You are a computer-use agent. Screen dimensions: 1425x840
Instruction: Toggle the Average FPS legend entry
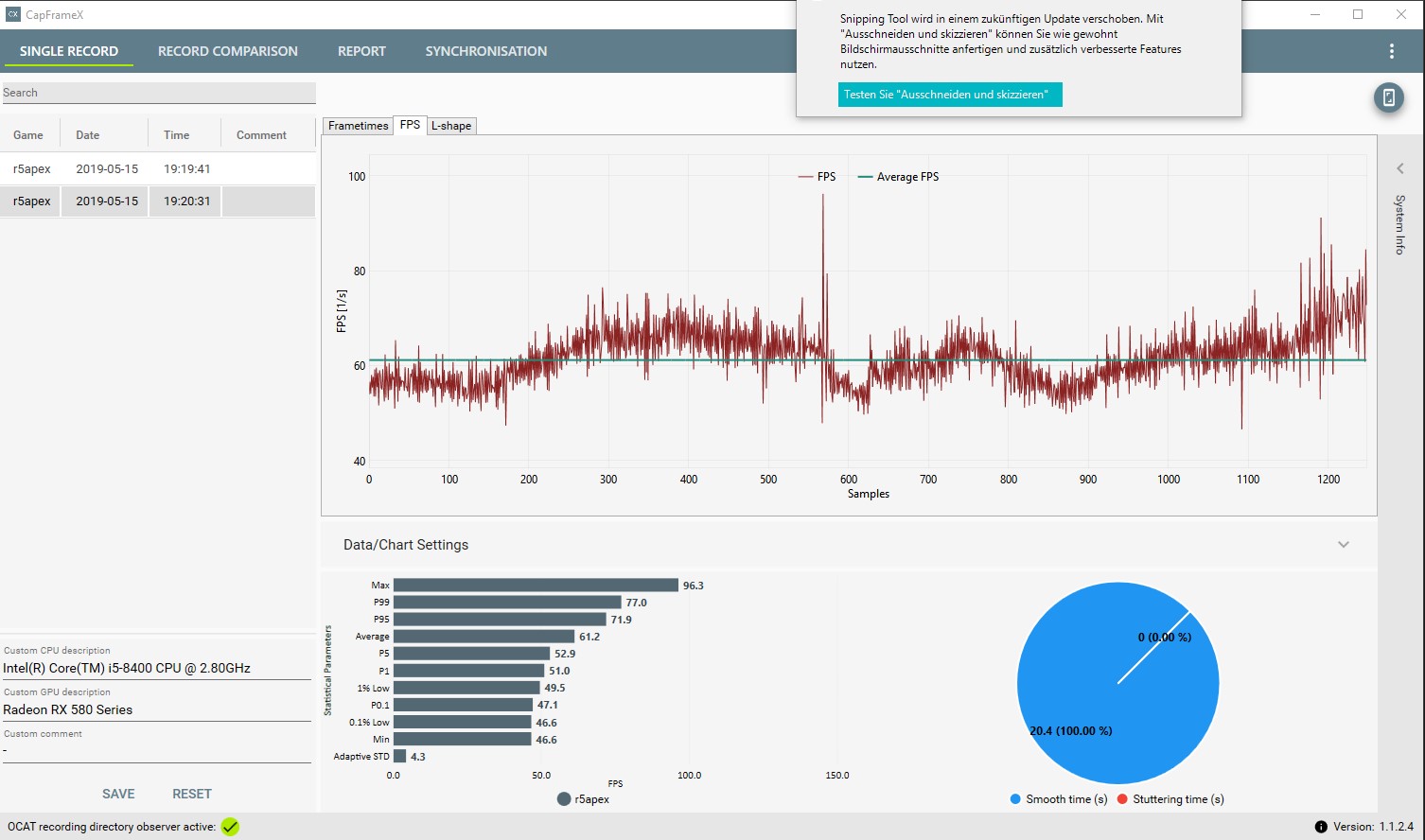click(x=898, y=177)
